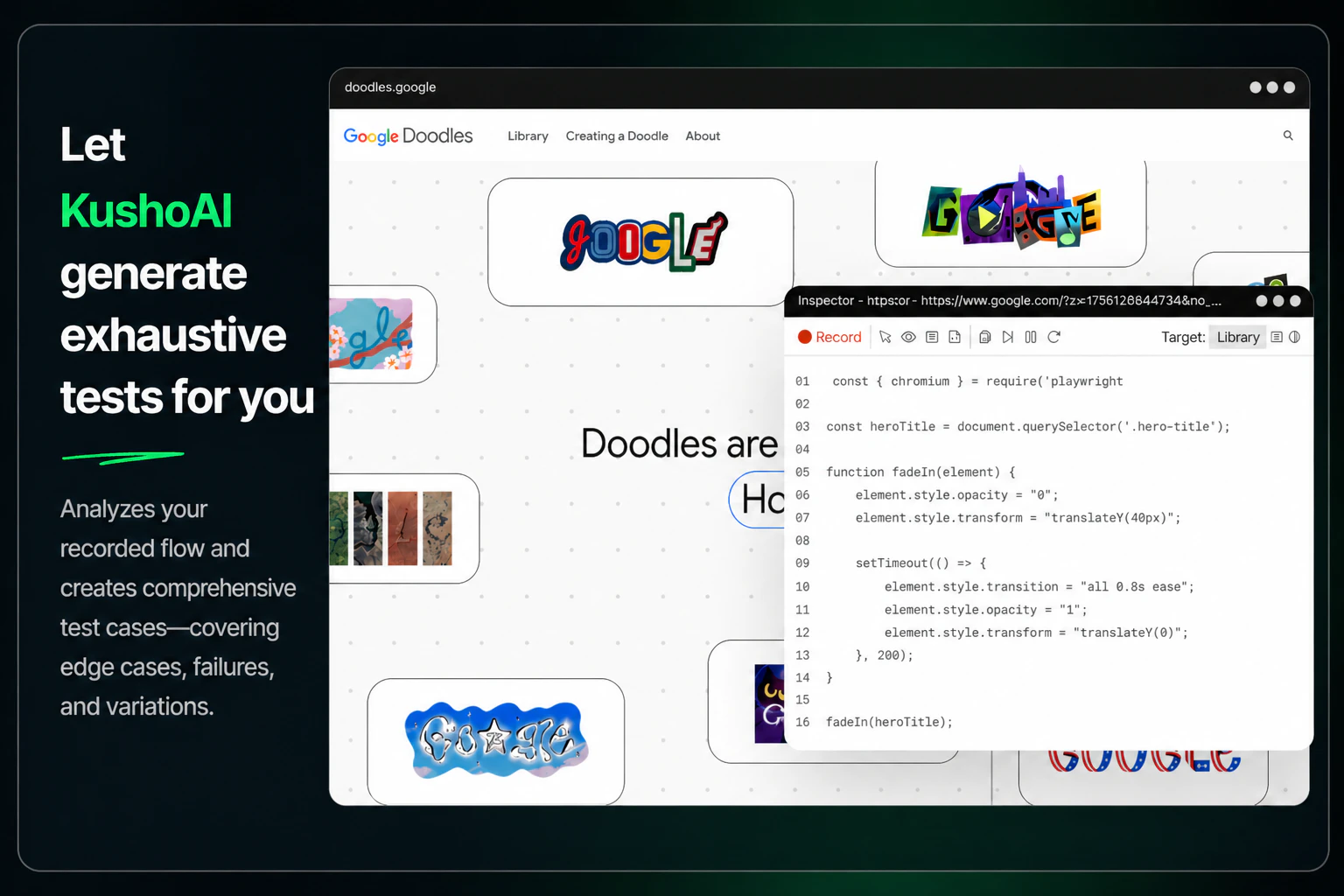
Task: Copy code with the copy icon
Action: pos(984,337)
